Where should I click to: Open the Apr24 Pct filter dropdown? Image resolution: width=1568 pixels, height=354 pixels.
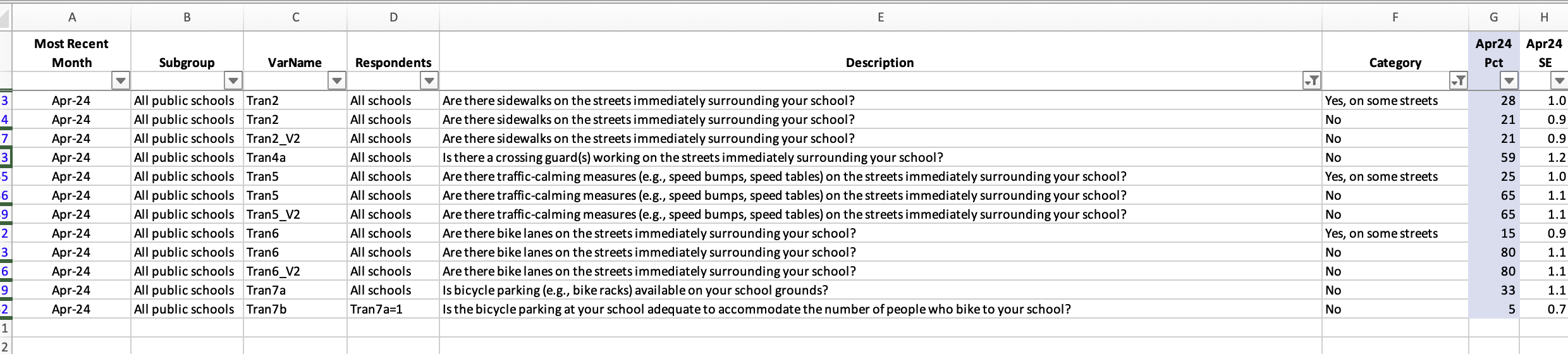tap(1509, 81)
